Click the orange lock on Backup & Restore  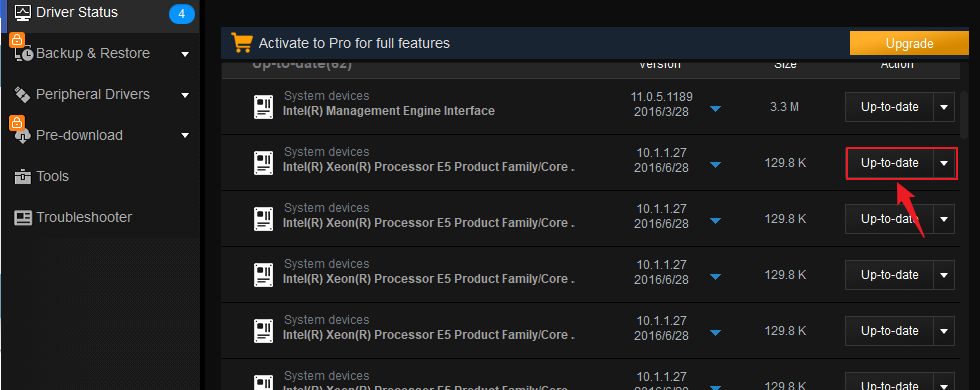17,40
